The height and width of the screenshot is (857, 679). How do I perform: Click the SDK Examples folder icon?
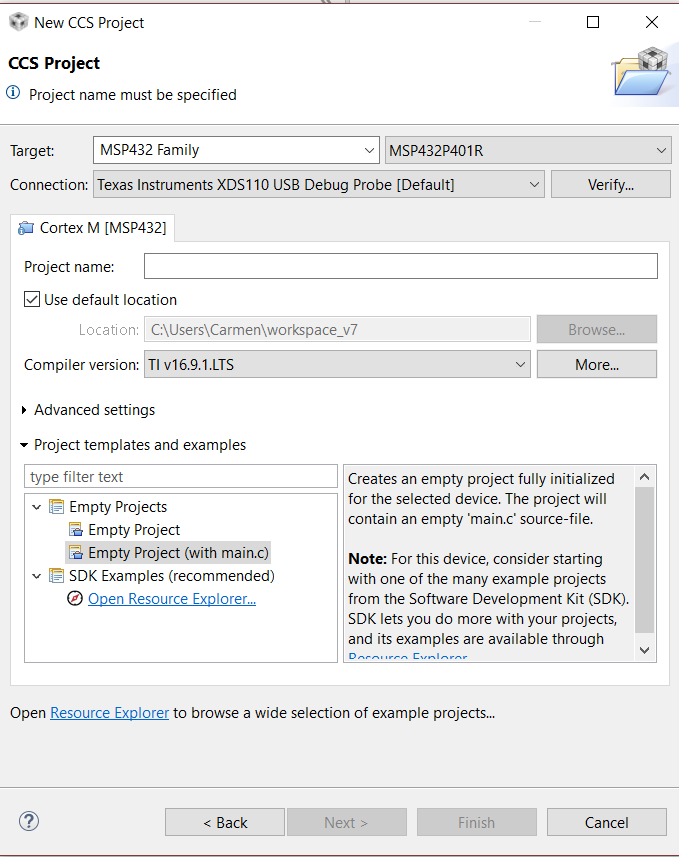click(x=56, y=576)
